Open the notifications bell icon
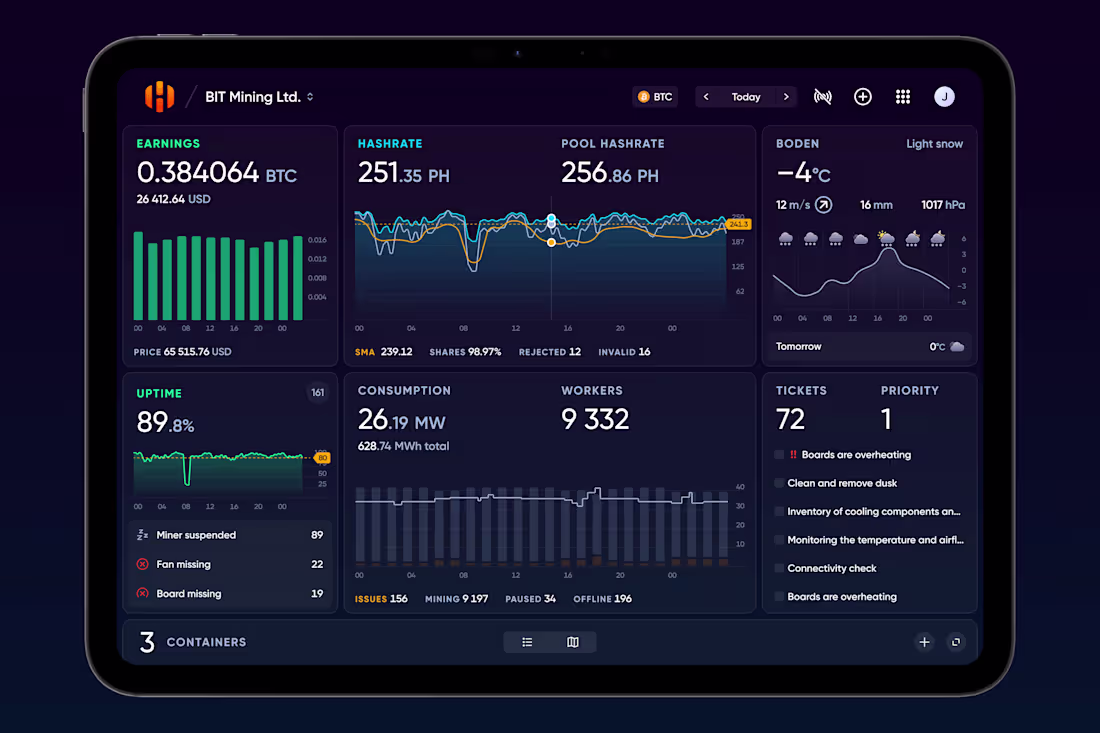This screenshot has width=1100, height=733. 822,96
